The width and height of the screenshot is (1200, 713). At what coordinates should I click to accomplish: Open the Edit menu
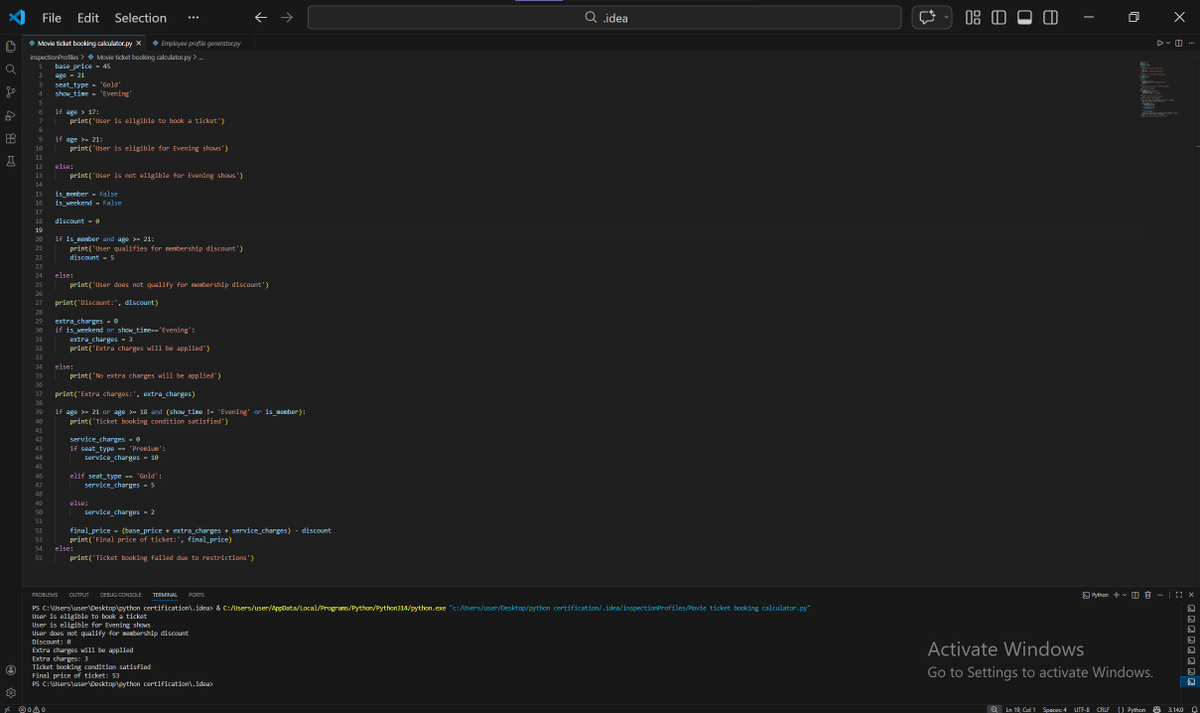coord(88,18)
